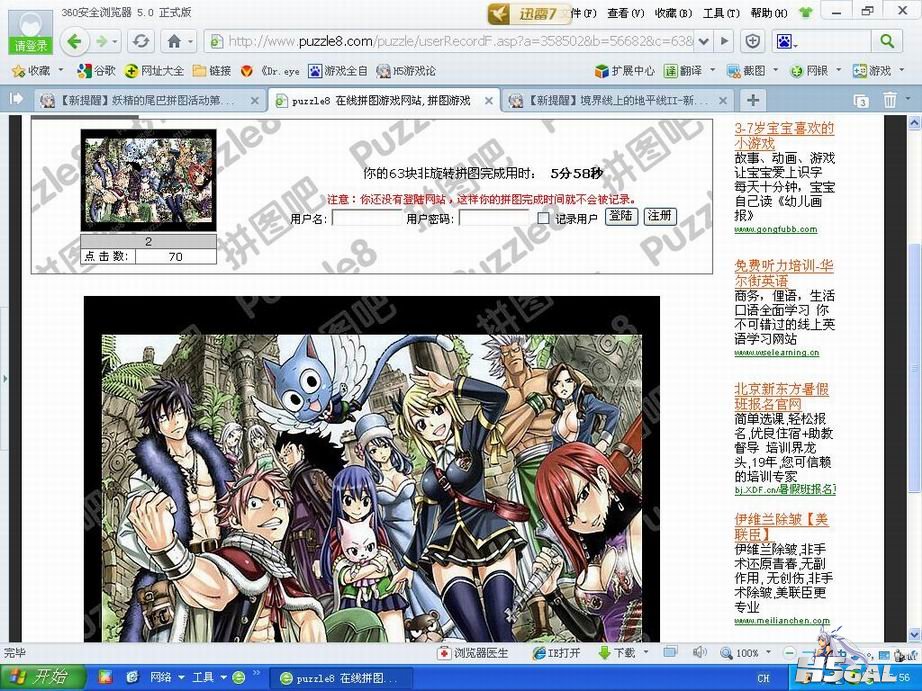This screenshot has width=922, height=691.
Task: Open the 收藏(B) menu
Action: tap(673, 13)
